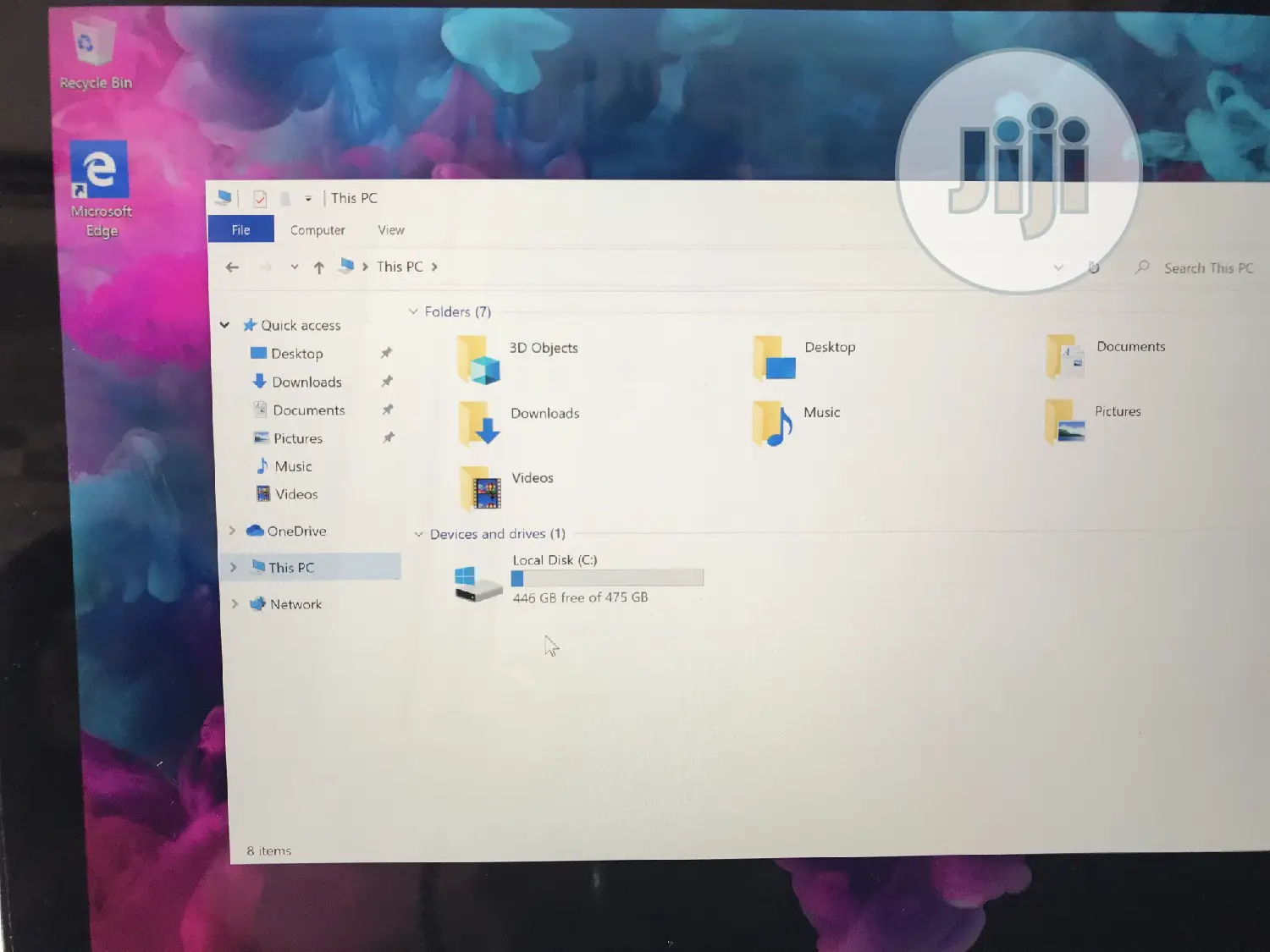Screen dimensions: 1270x952
Task: Select the Desktop folder icon in Folders
Action: [774, 357]
